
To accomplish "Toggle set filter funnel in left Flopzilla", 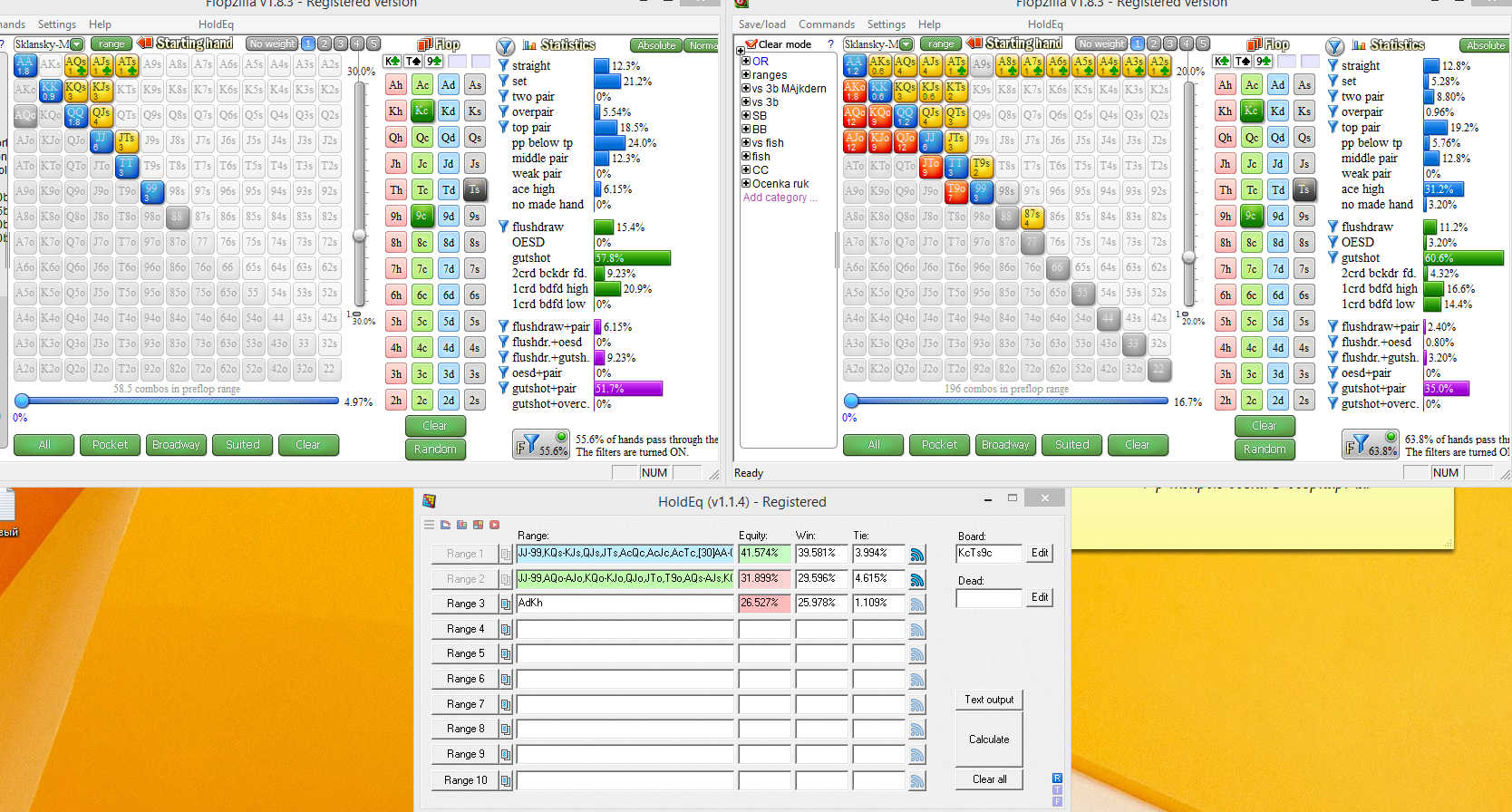I will click(x=504, y=81).
